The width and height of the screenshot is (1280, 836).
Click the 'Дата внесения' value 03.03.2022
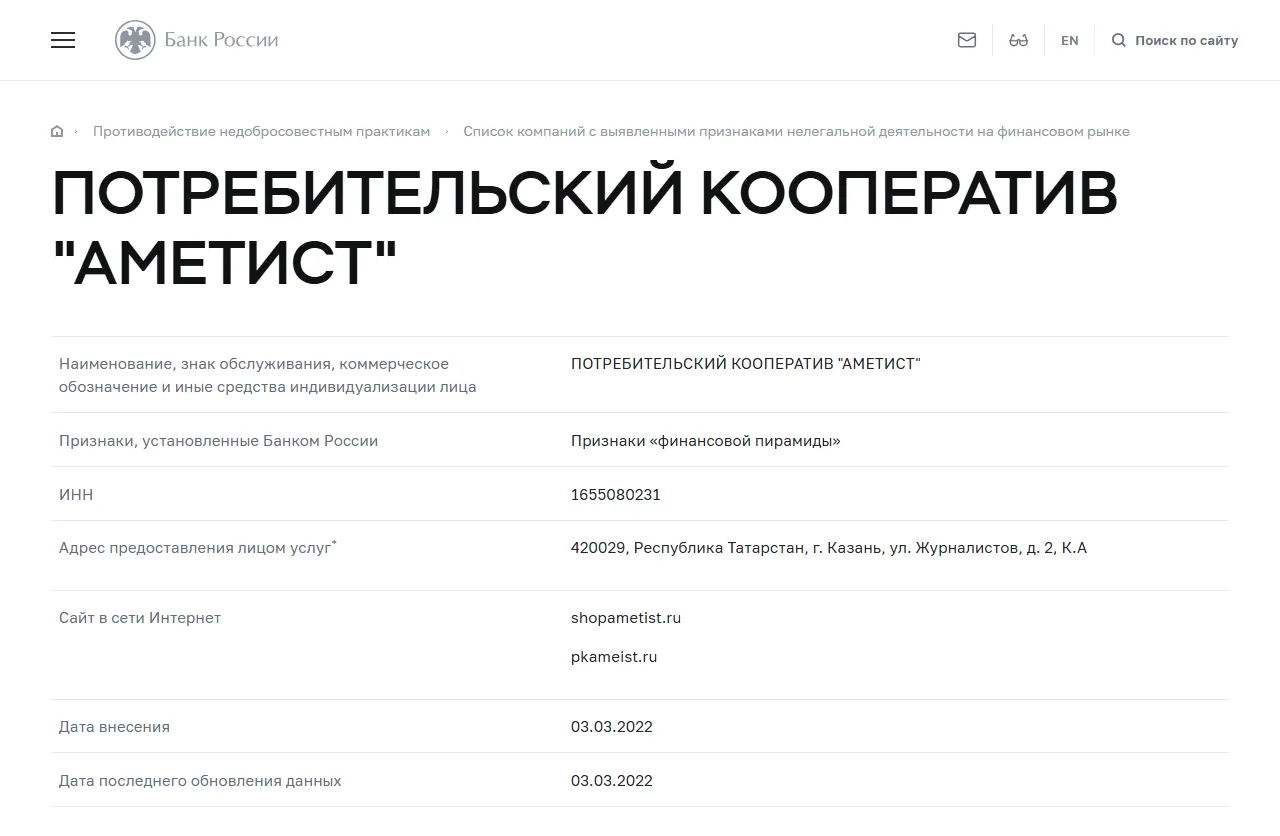pos(612,727)
